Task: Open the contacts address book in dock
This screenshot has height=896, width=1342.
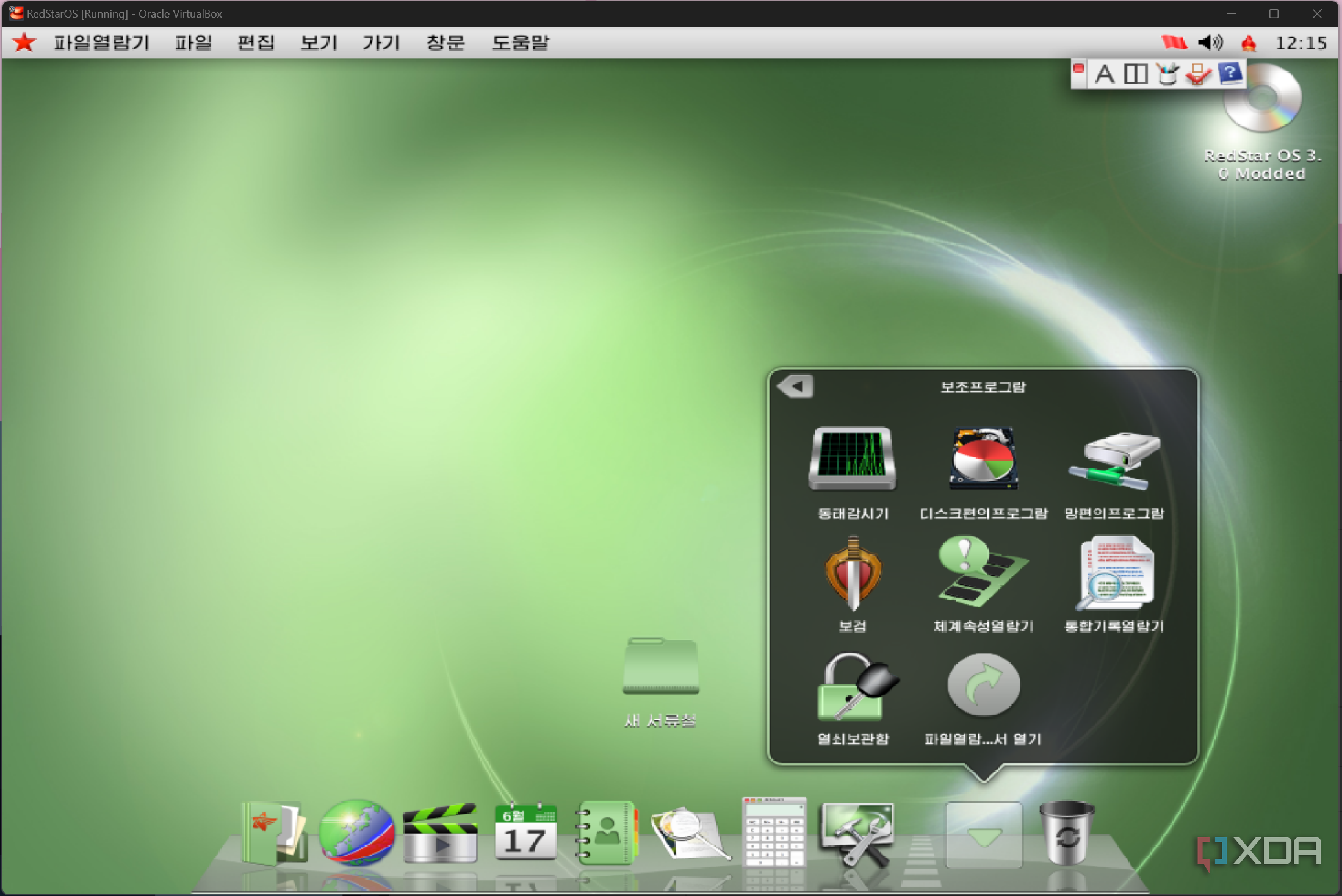Action: pyautogui.click(x=606, y=833)
